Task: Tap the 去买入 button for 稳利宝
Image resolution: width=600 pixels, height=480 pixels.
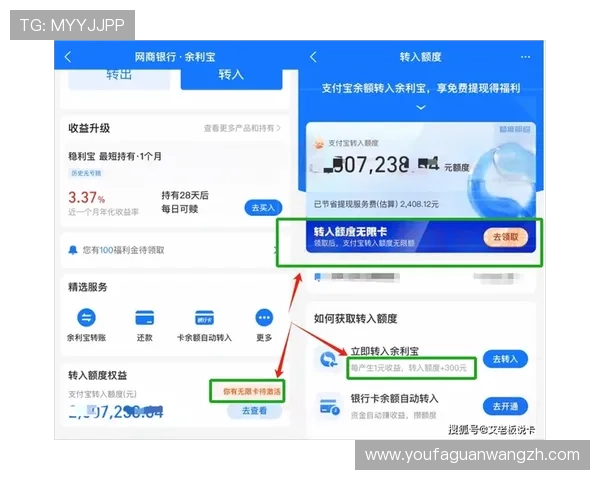Action: point(263,207)
